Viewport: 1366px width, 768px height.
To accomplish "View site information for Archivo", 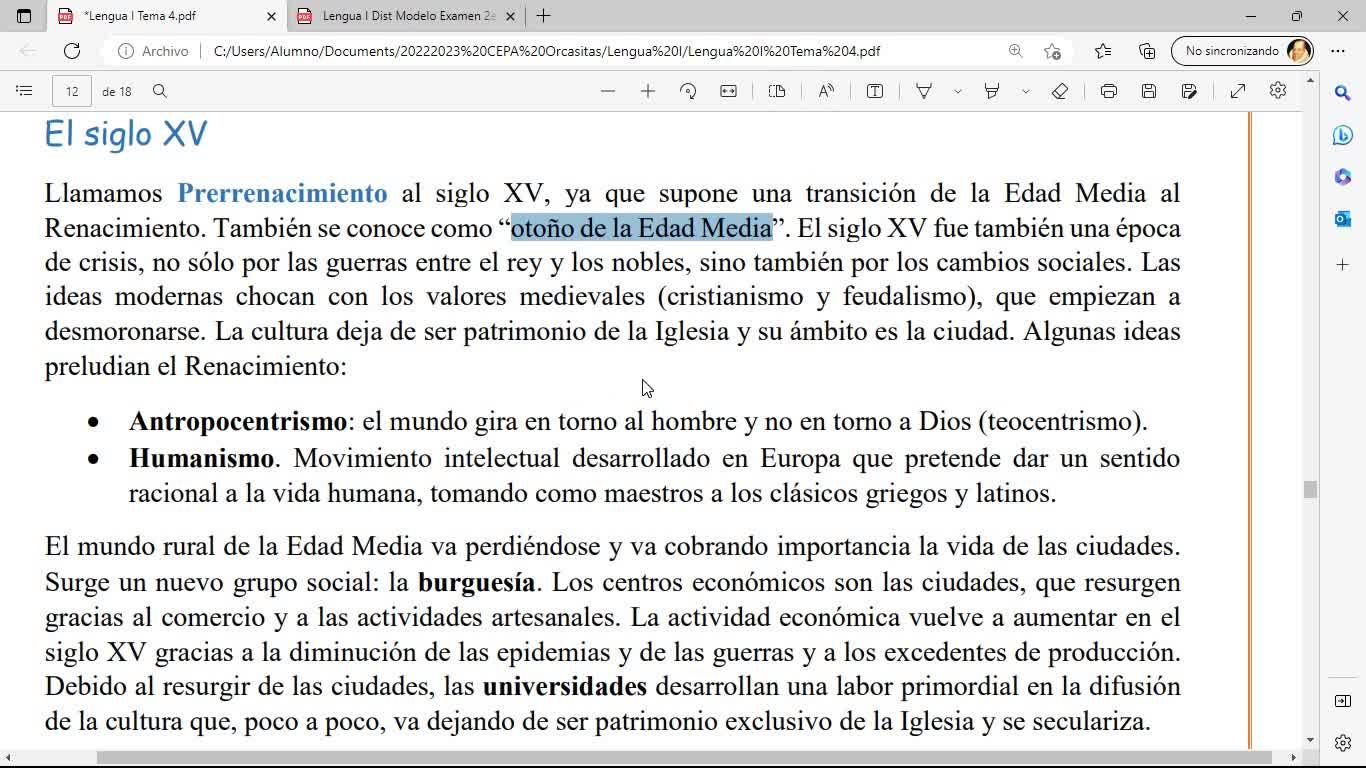I will point(153,51).
